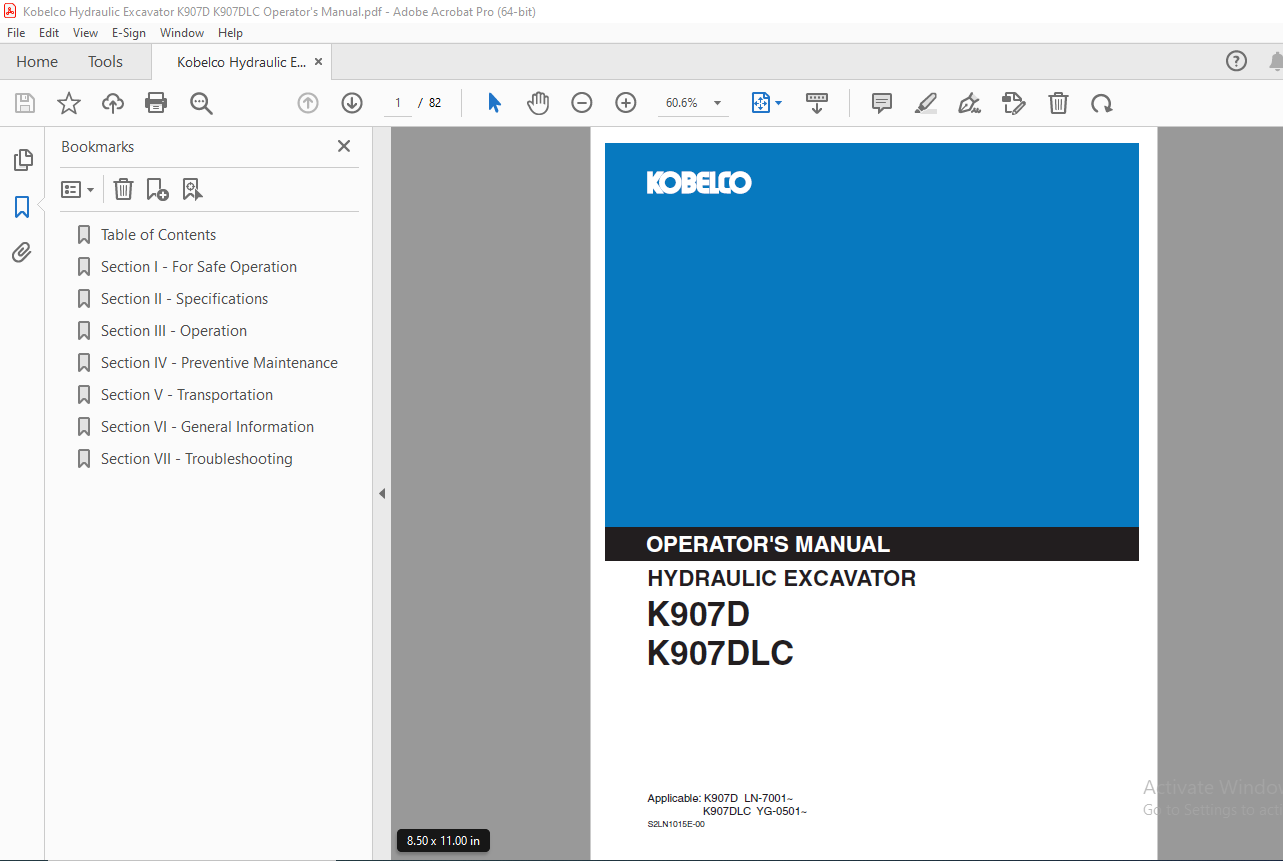Rotate the page clockwise icon
This screenshot has height=861, width=1283.
pos(1102,103)
